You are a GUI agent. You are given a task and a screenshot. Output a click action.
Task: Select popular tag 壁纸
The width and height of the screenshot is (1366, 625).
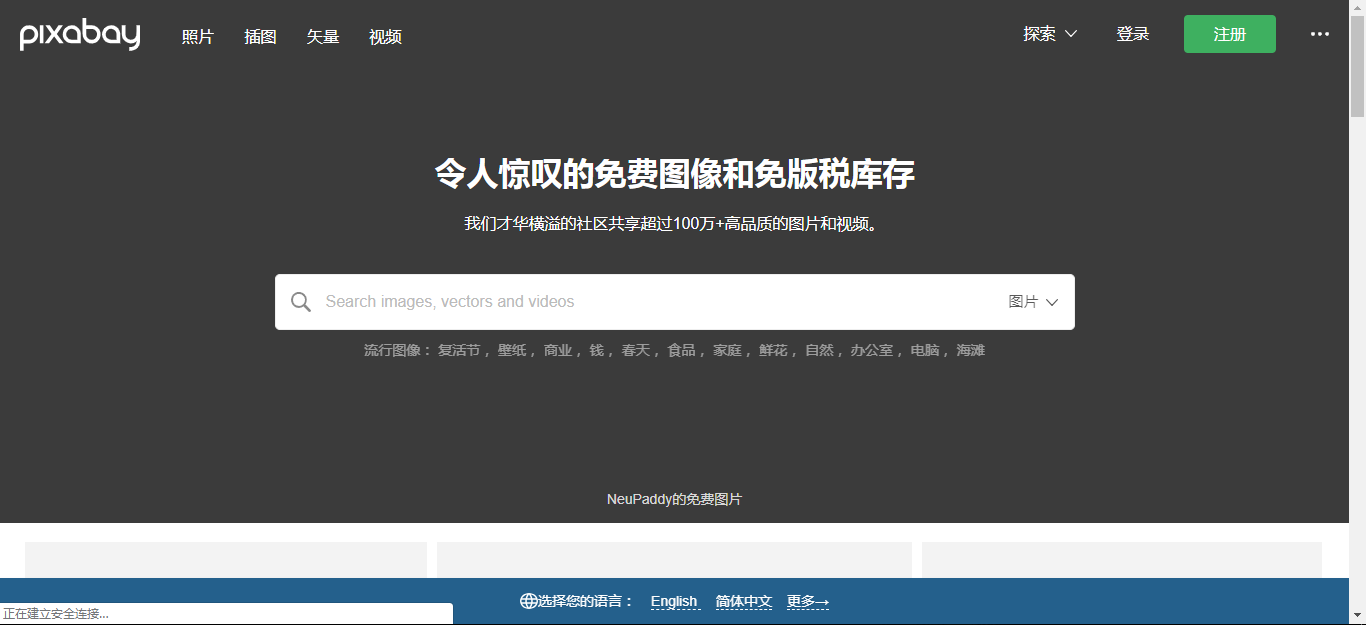pos(512,350)
